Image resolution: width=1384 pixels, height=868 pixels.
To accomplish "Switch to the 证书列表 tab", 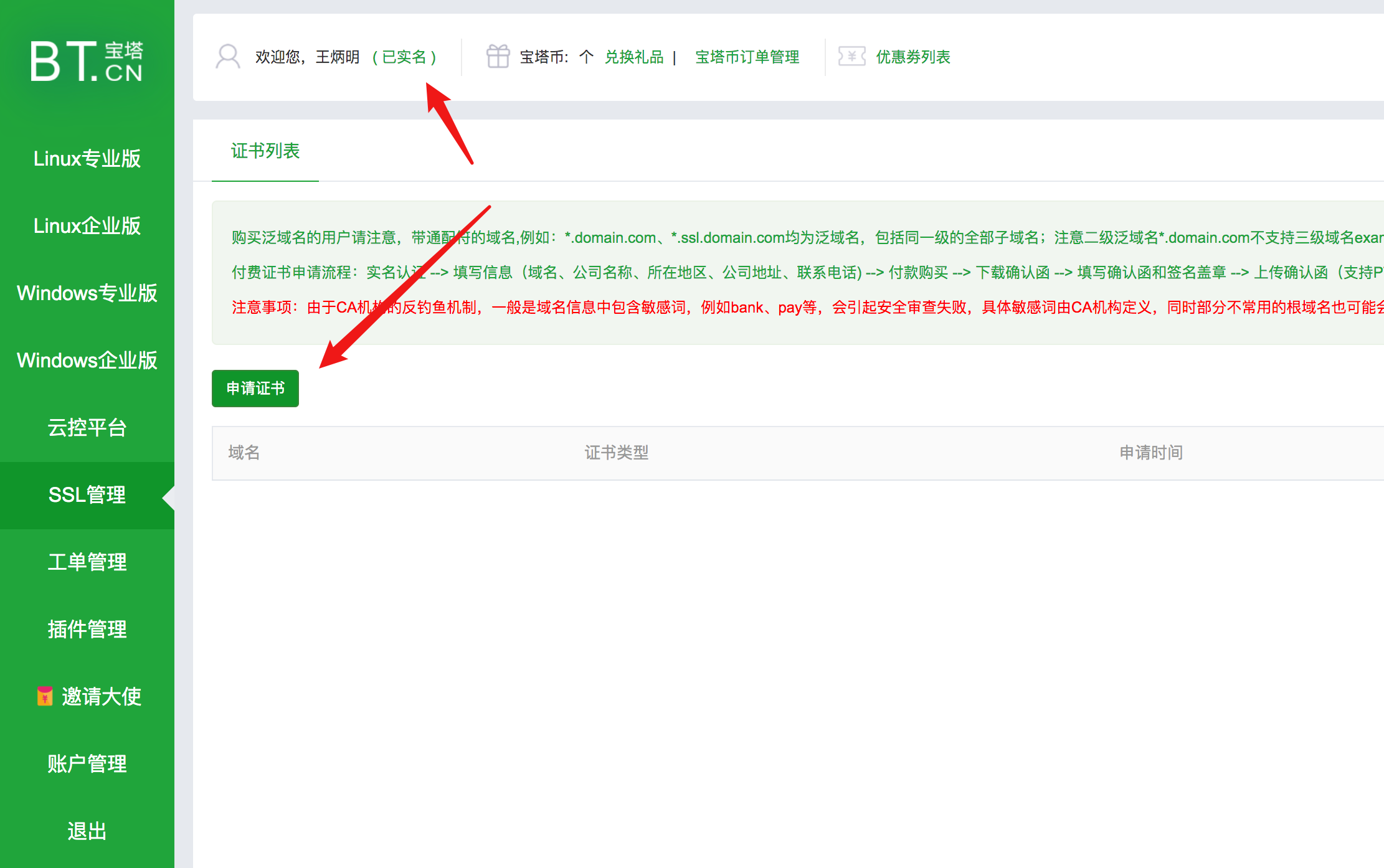I will (x=265, y=151).
